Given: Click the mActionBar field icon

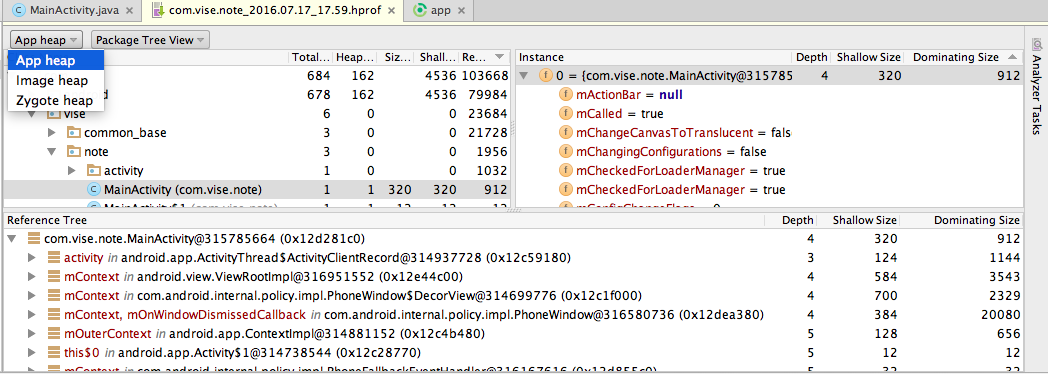Looking at the screenshot, I should [x=565, y=95].
